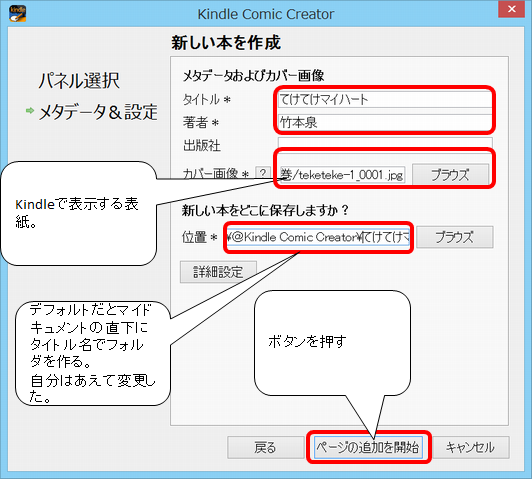Click the green arrow beside メタデータ＆設定

[x=30, y=111]
